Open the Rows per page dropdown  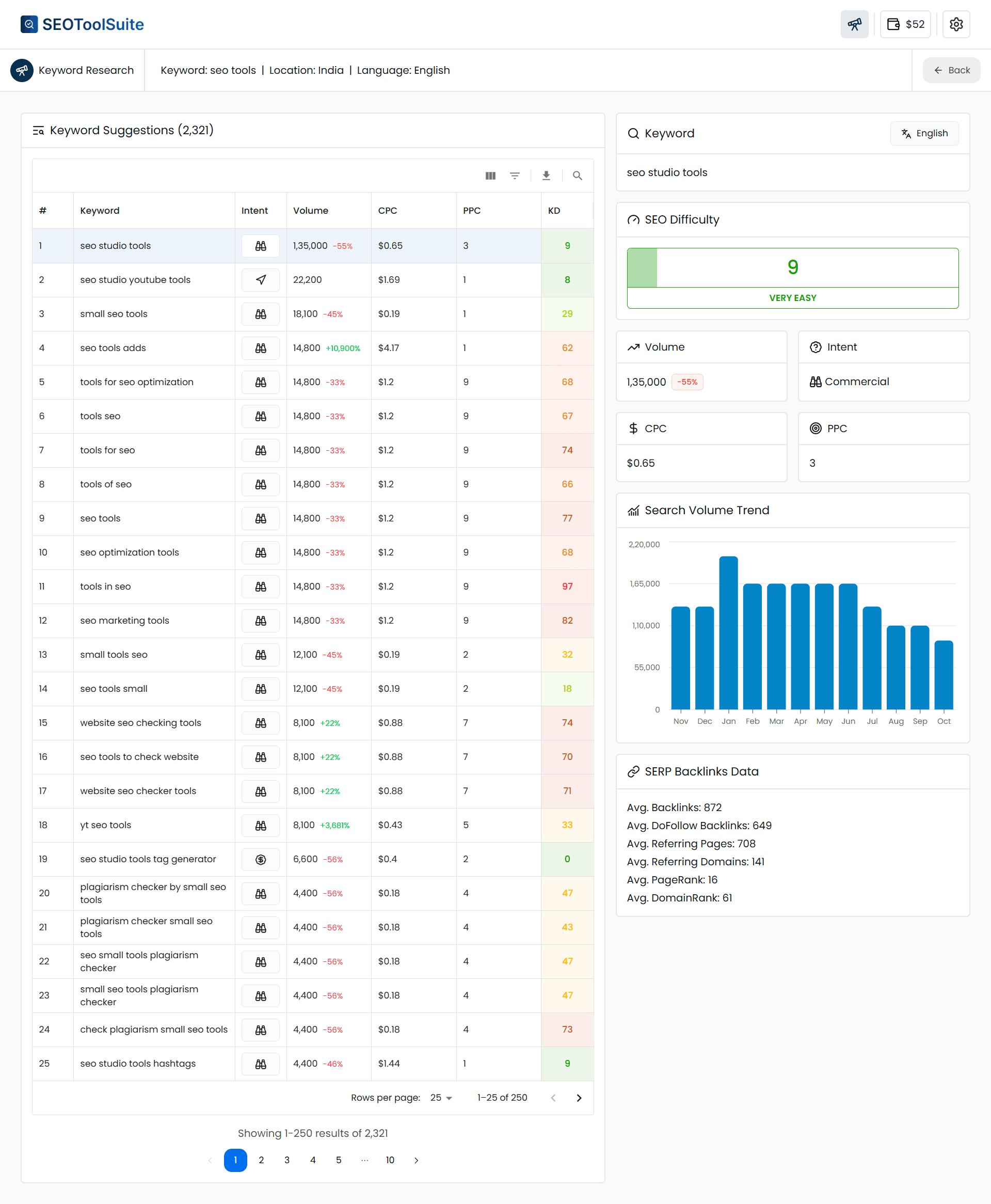(440, 1097)
